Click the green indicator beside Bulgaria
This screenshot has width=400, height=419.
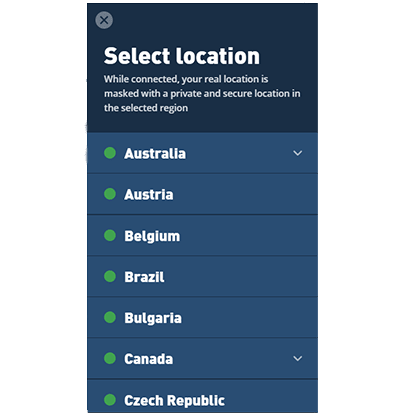point(110,317)
